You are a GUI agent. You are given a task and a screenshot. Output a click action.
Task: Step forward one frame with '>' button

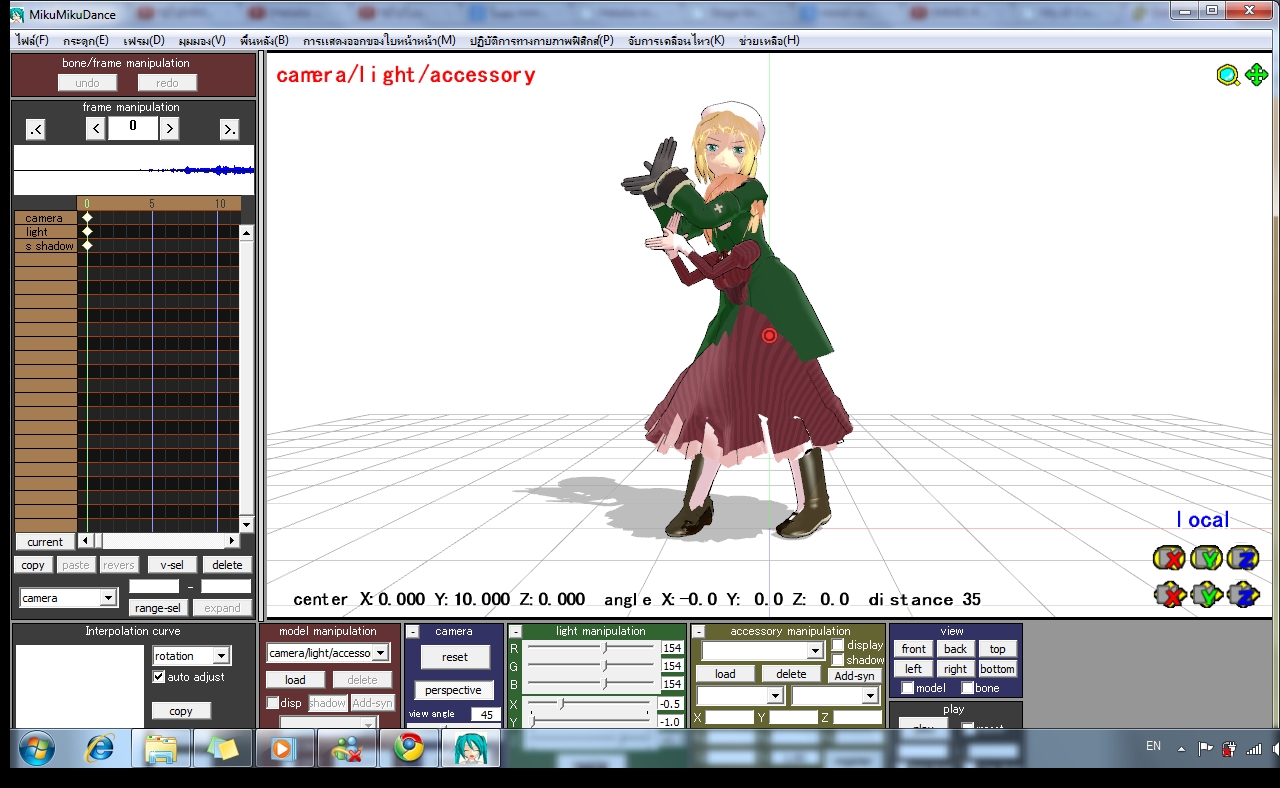(169, 128)
